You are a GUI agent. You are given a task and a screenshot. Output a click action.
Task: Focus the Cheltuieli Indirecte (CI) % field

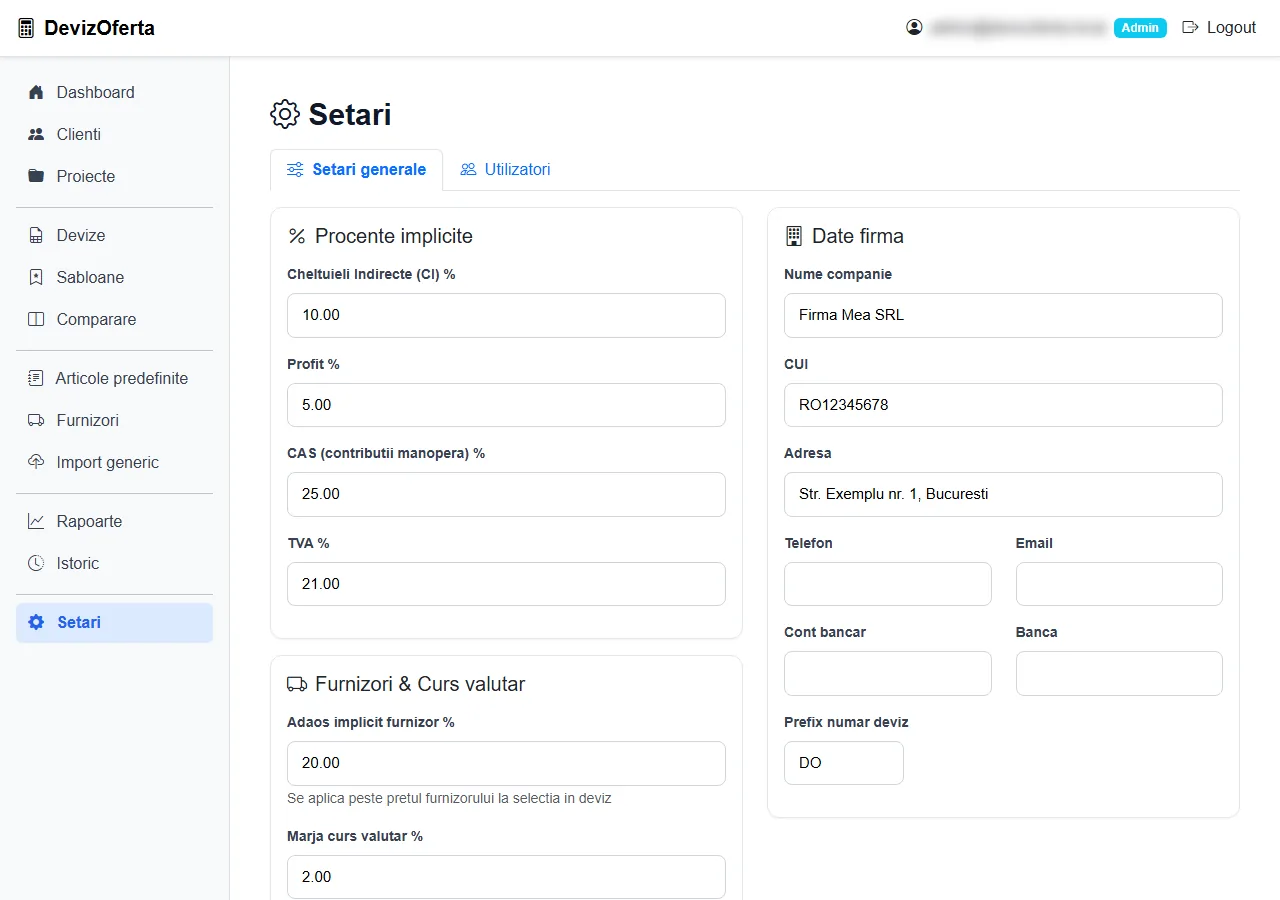(506, 315)
